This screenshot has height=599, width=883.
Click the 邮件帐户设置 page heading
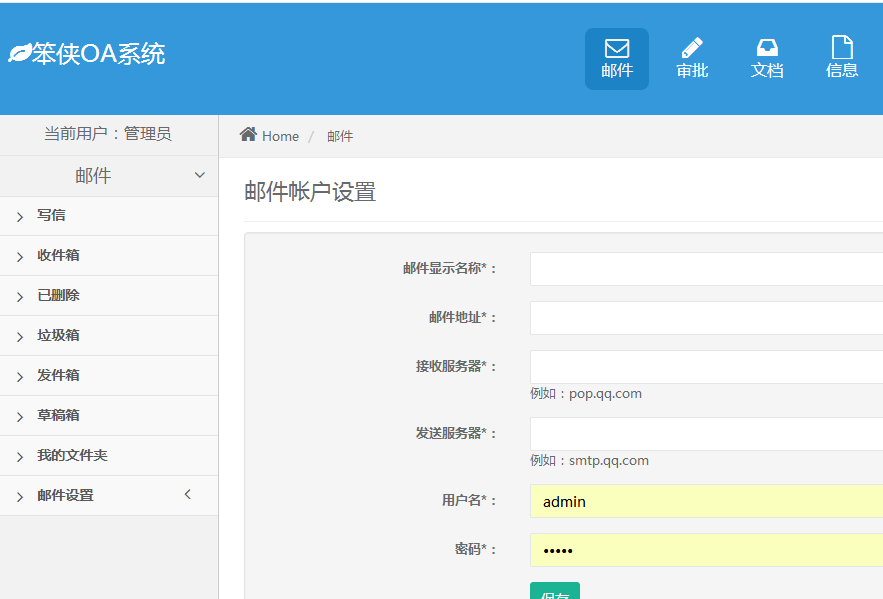coord(310,191)
